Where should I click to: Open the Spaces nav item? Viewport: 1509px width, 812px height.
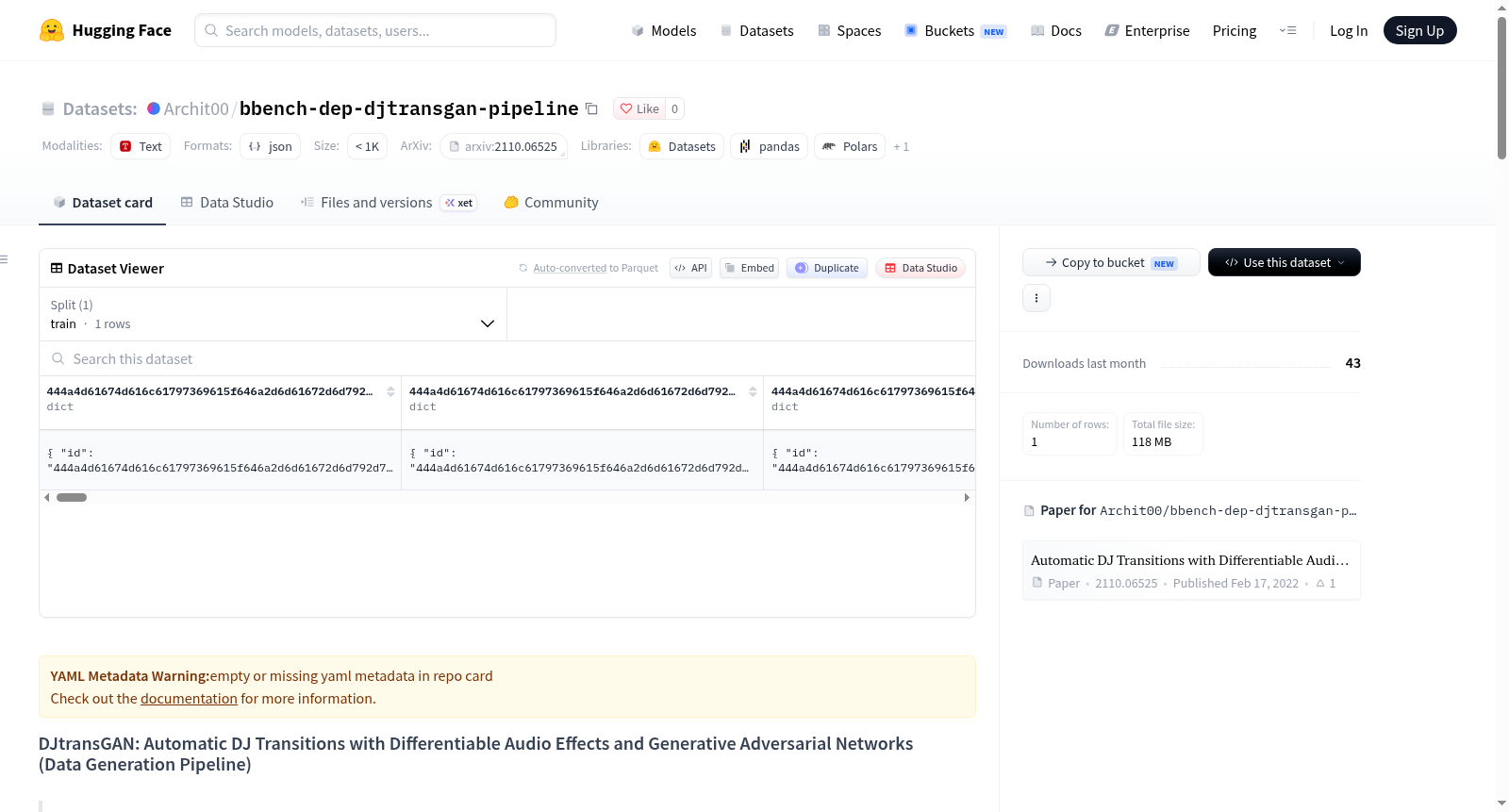pos(849,30)
